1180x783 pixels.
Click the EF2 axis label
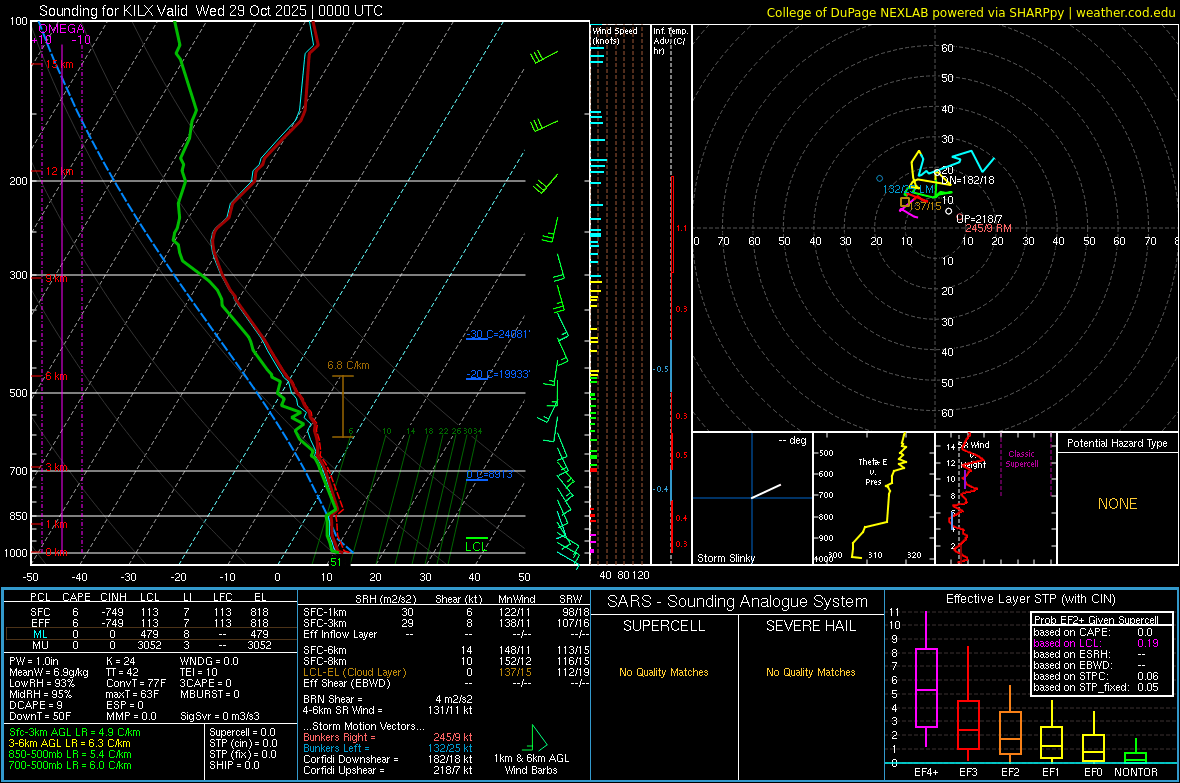(1010, 772)
